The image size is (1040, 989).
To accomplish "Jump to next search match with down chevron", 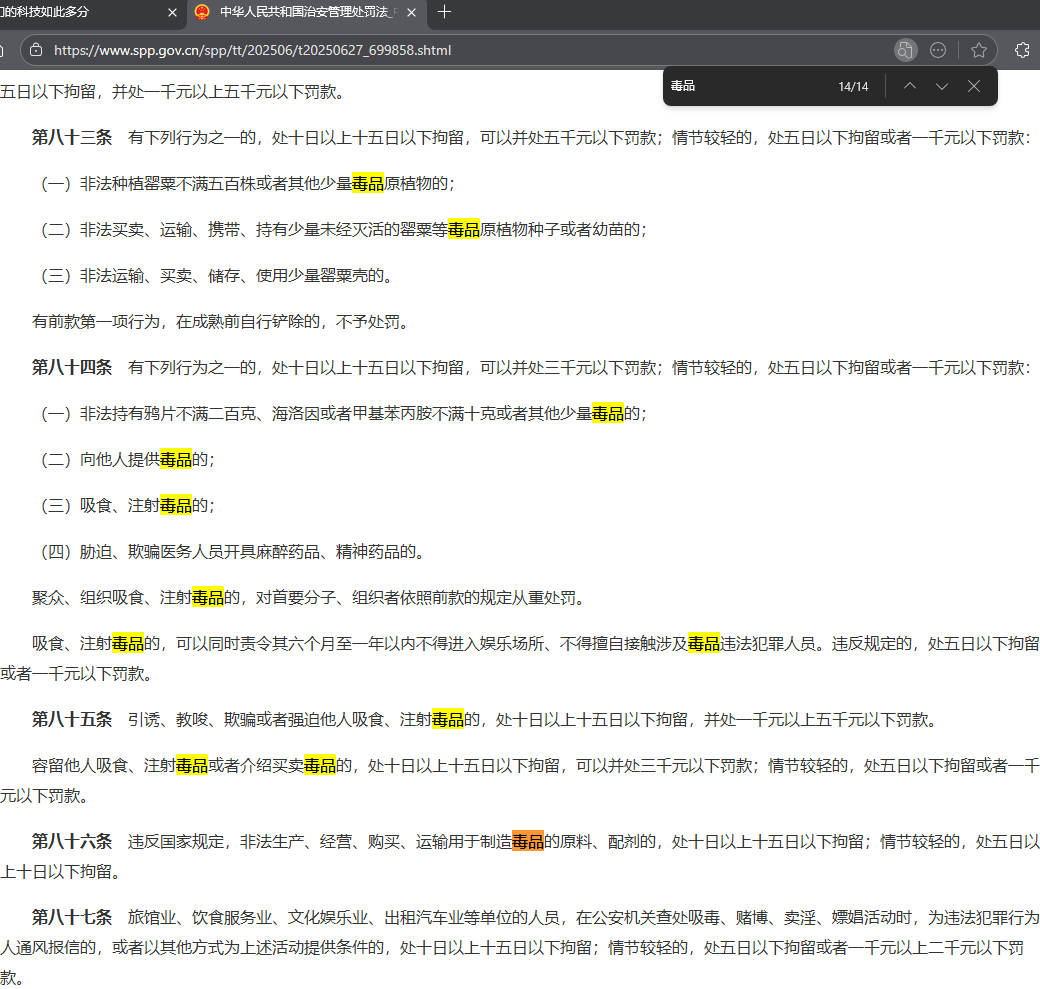I will point(941,86).
